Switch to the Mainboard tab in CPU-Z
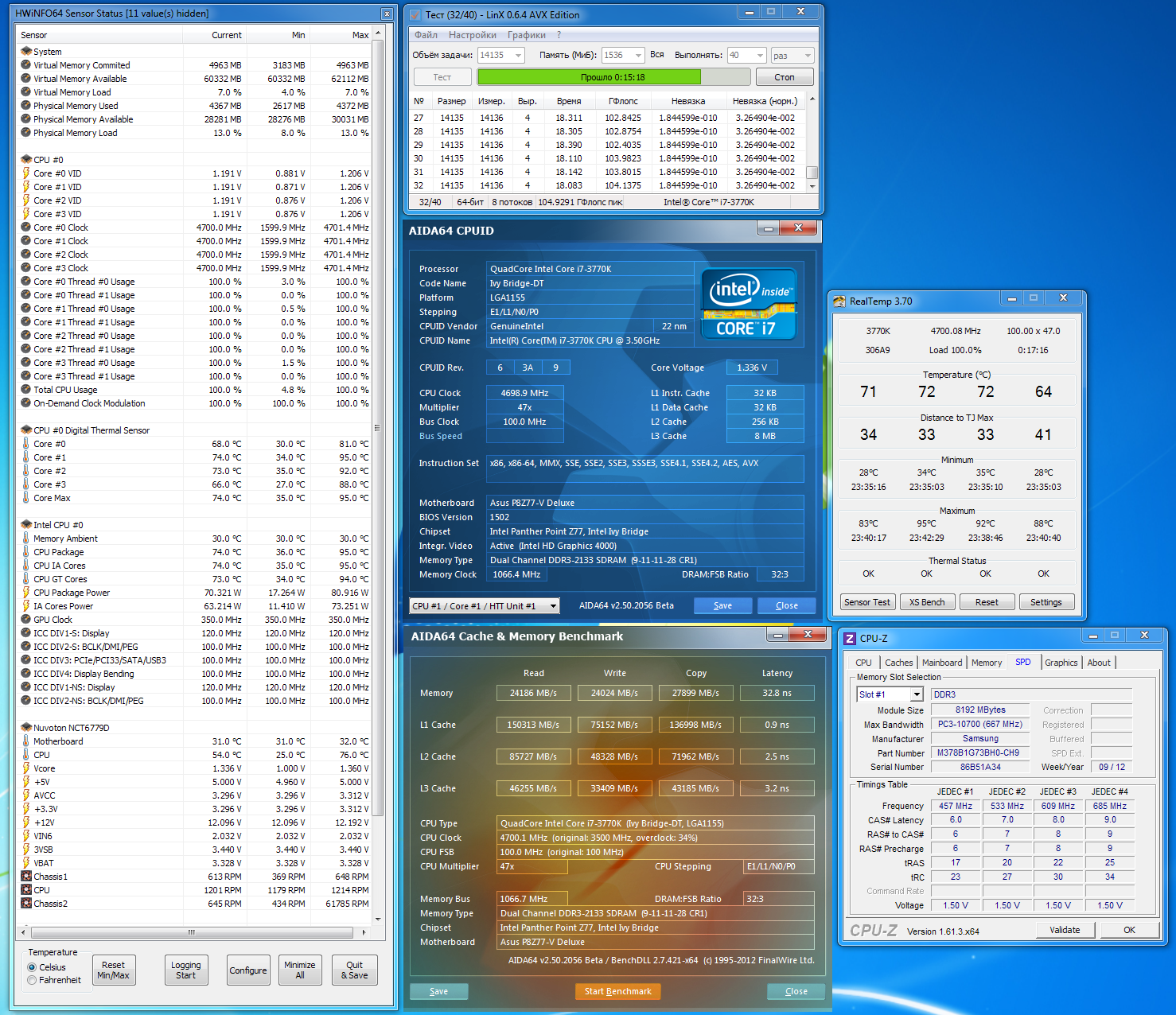The image size is (1176, 1015). tap(942, 663)
